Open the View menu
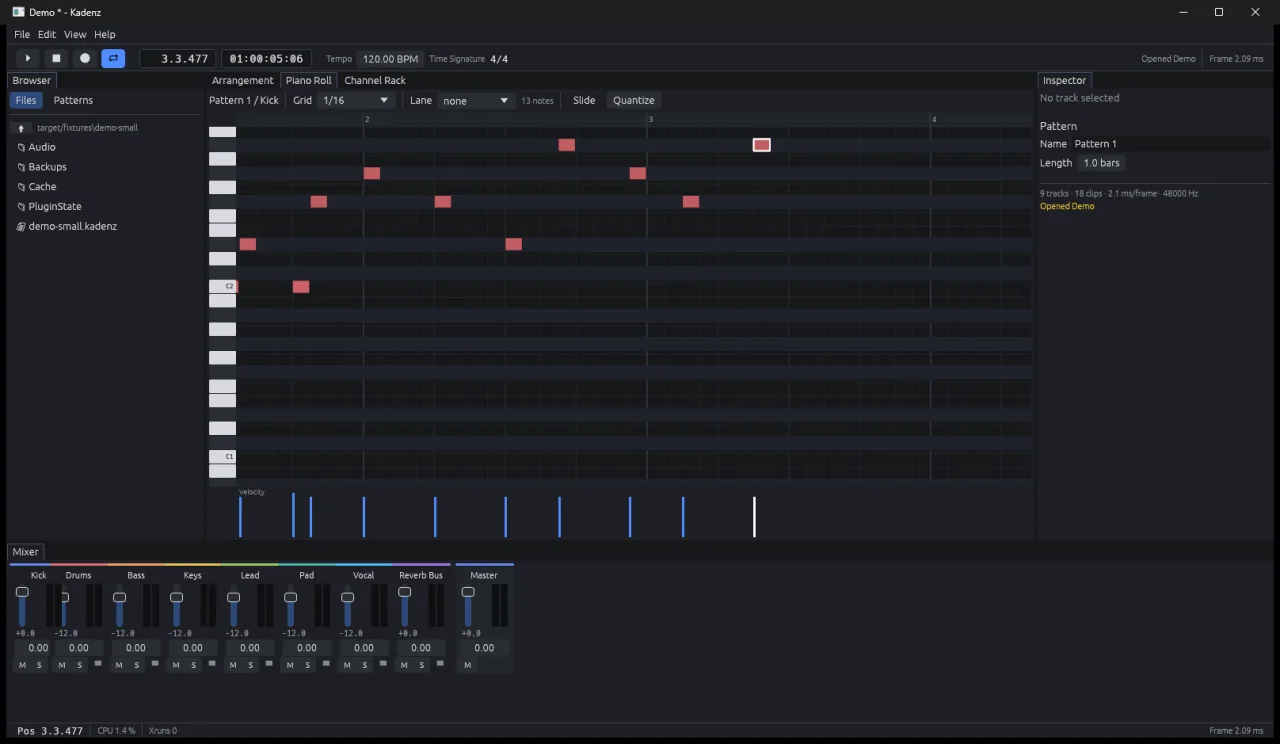Screen dimensions: 1280x744 pos(75,34)
